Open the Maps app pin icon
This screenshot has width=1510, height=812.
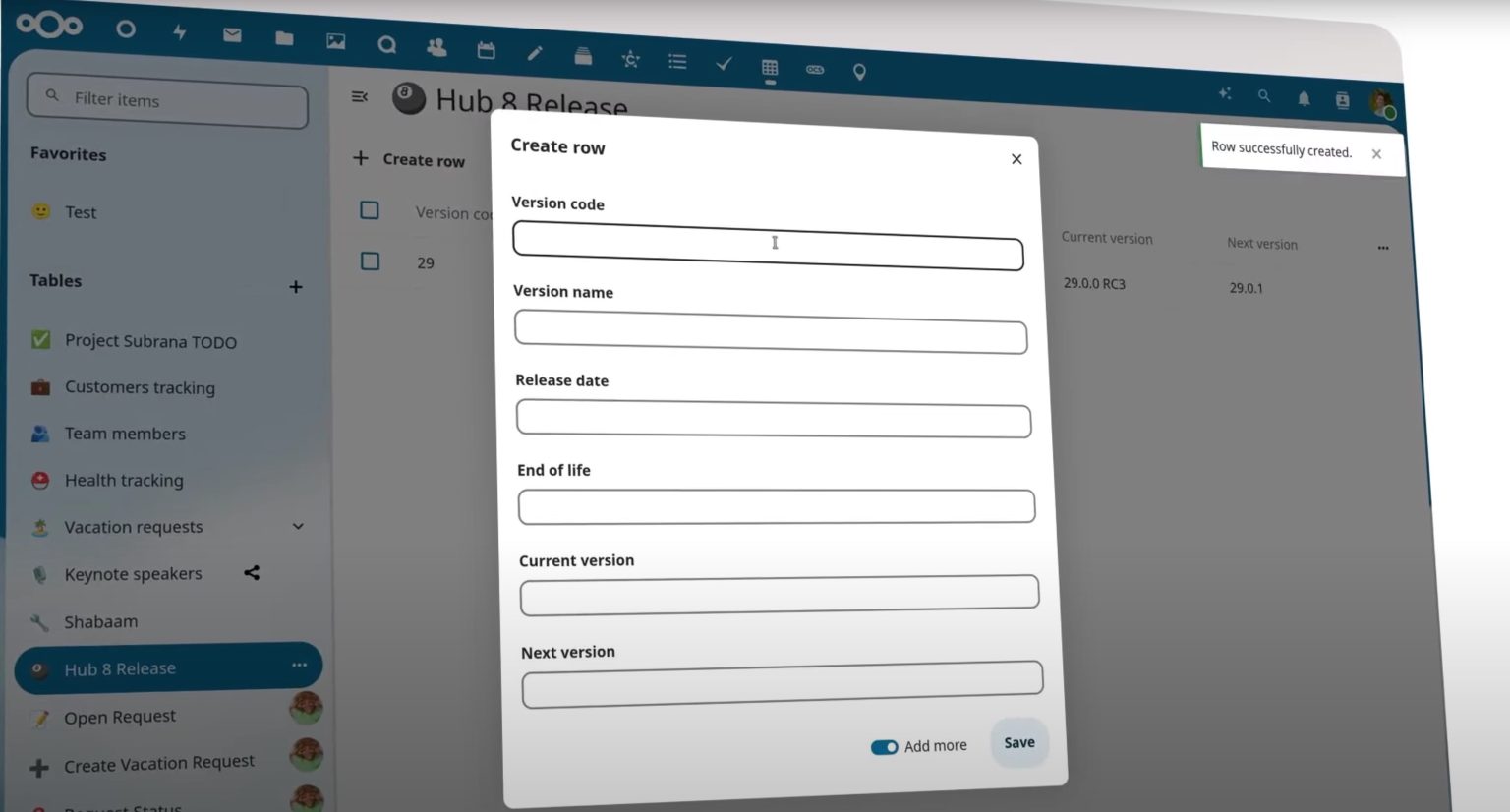(859, 71)
